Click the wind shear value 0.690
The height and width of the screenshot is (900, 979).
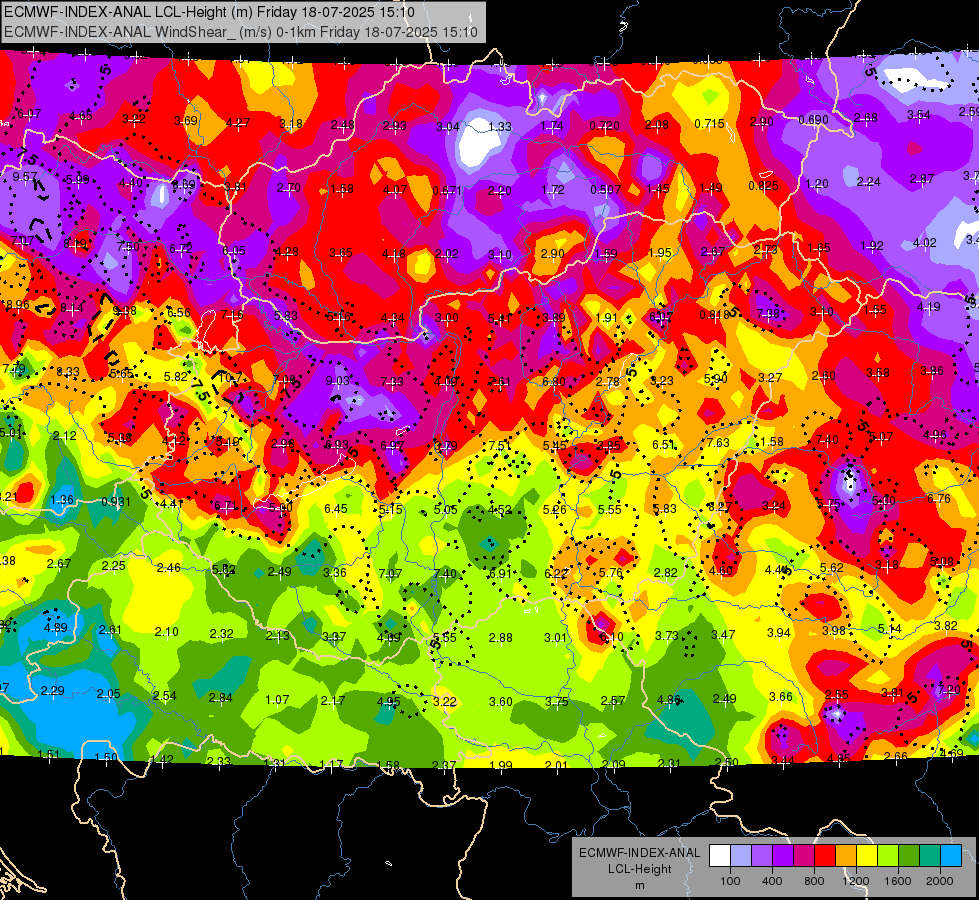[x=814, y=119]
